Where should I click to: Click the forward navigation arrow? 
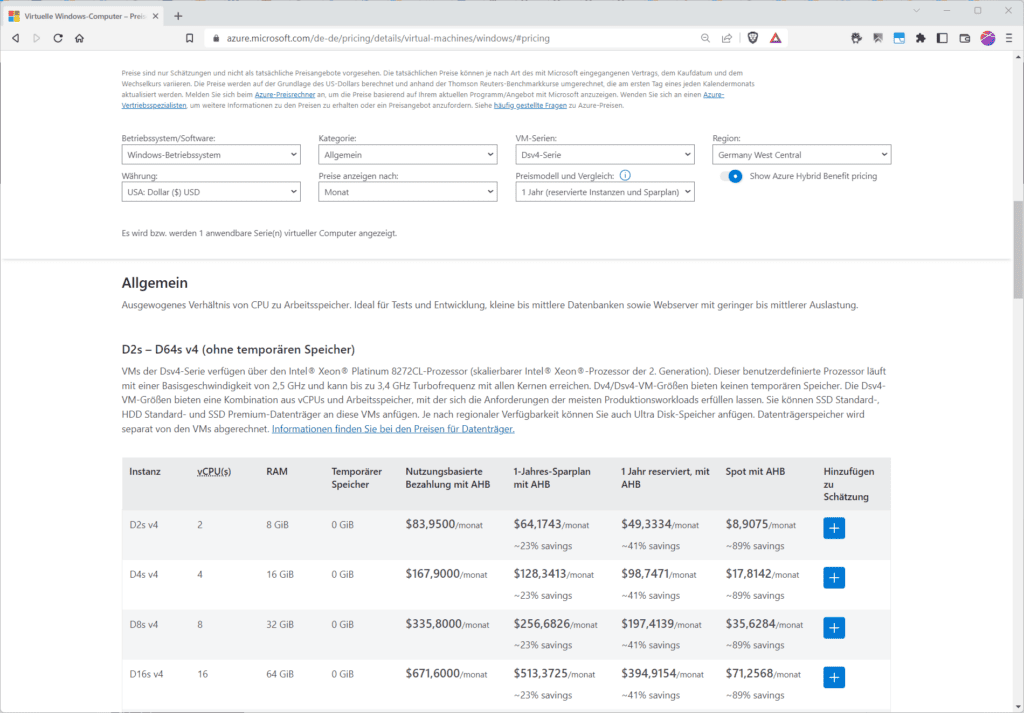click(x=37, y=39)
